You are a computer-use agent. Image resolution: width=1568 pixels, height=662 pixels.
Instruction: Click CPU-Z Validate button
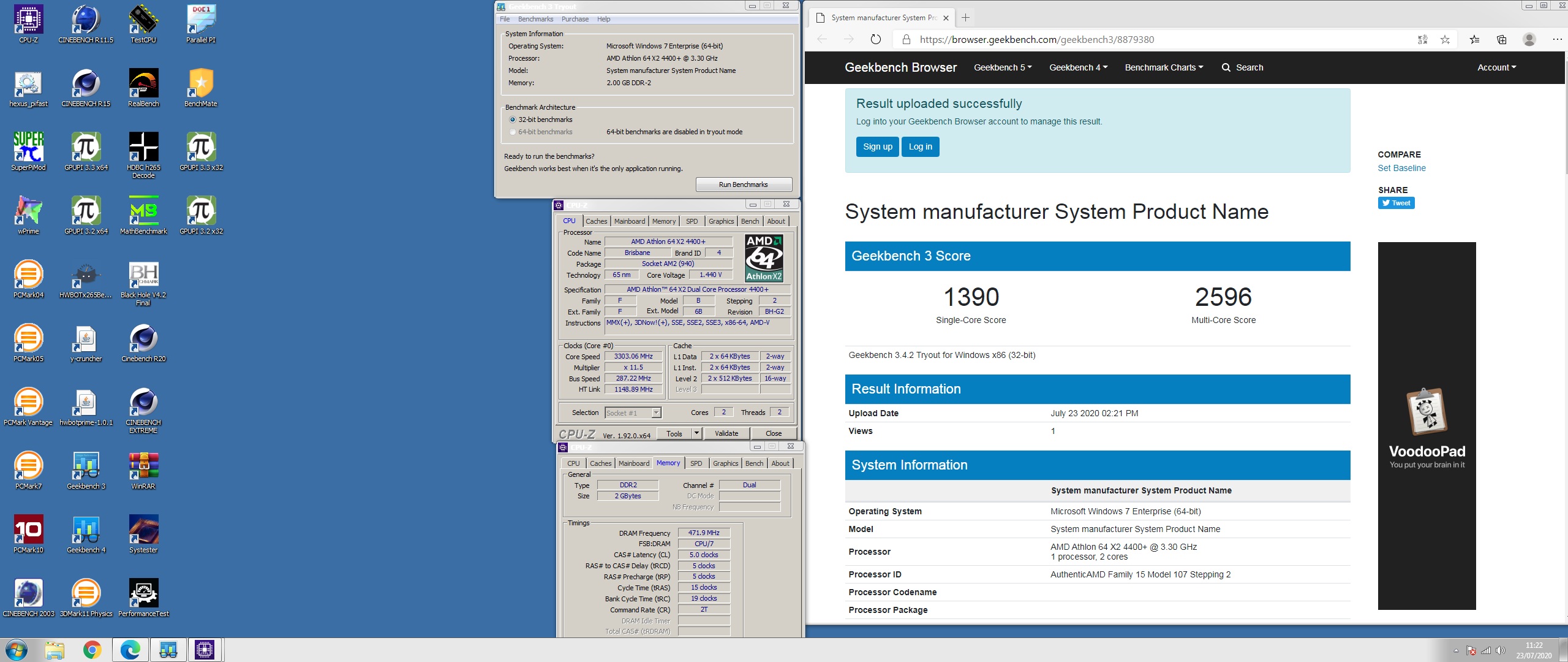tap(726, 433)
